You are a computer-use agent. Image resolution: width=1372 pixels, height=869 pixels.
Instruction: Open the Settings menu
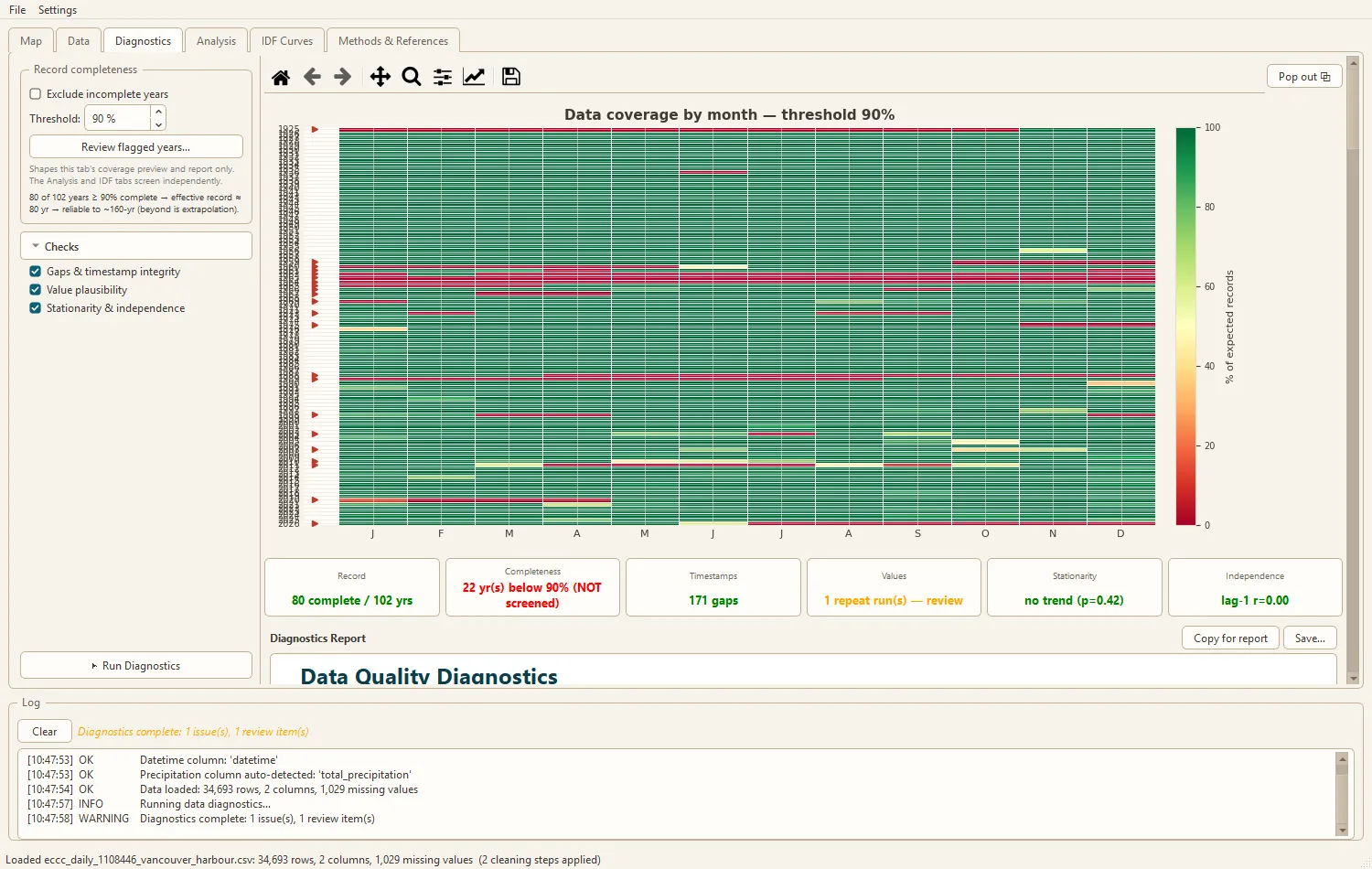pos(58,10)
